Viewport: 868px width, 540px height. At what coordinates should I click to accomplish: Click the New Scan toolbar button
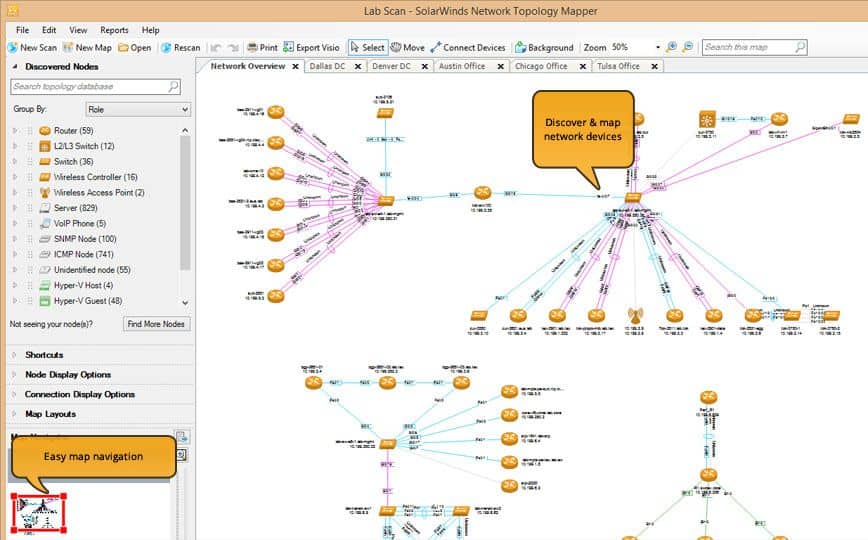point(32,48)
